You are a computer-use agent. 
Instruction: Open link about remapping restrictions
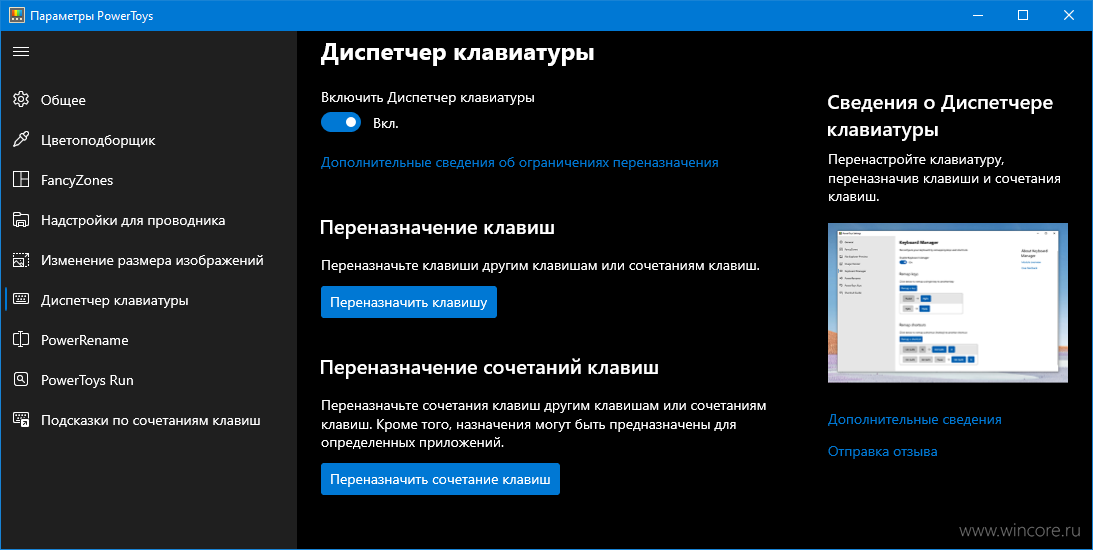coord(519,162)
